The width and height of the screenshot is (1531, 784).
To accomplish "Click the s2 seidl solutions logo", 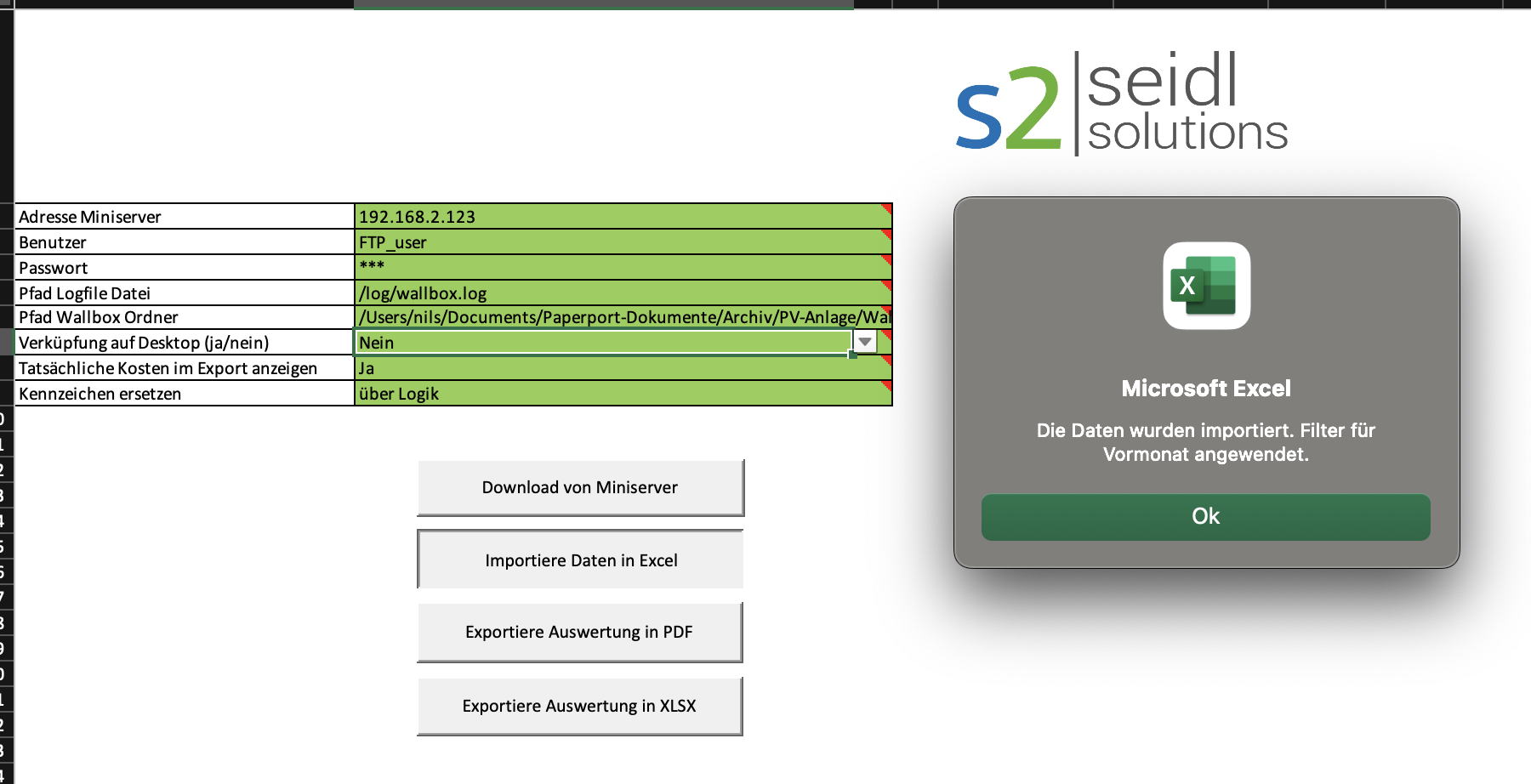I will [1122, 104].
